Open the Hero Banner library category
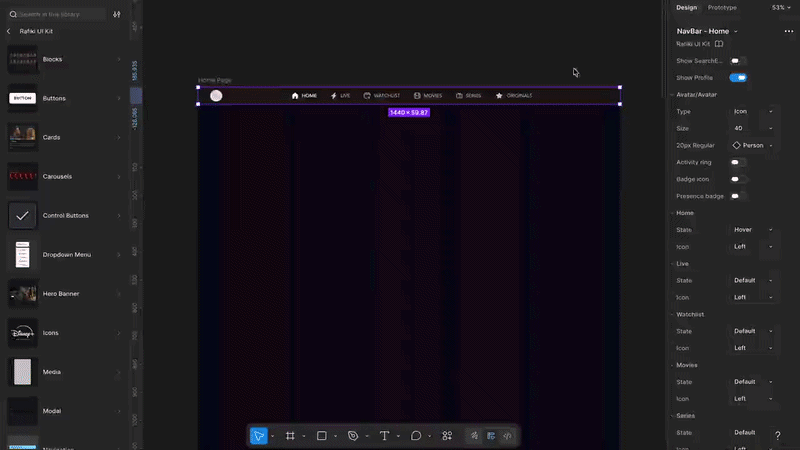The image size is (800, 450). (x=64, y=294)
